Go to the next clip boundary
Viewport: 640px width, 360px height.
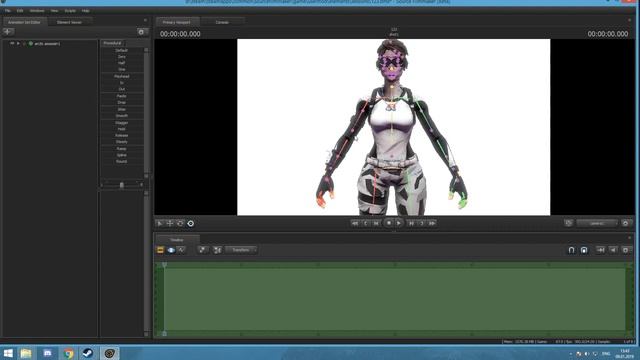(422, 223)
